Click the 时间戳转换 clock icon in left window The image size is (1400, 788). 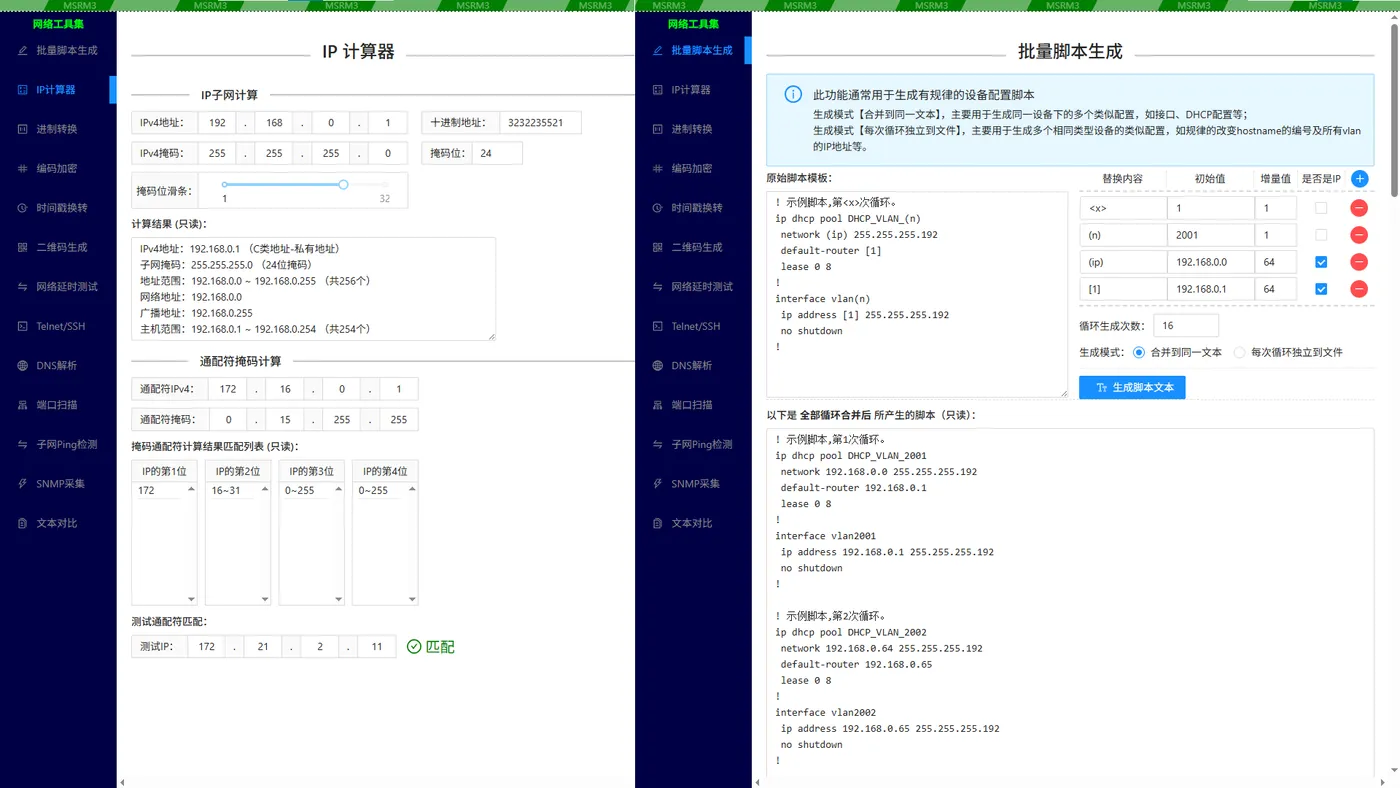tap(22, 208)
